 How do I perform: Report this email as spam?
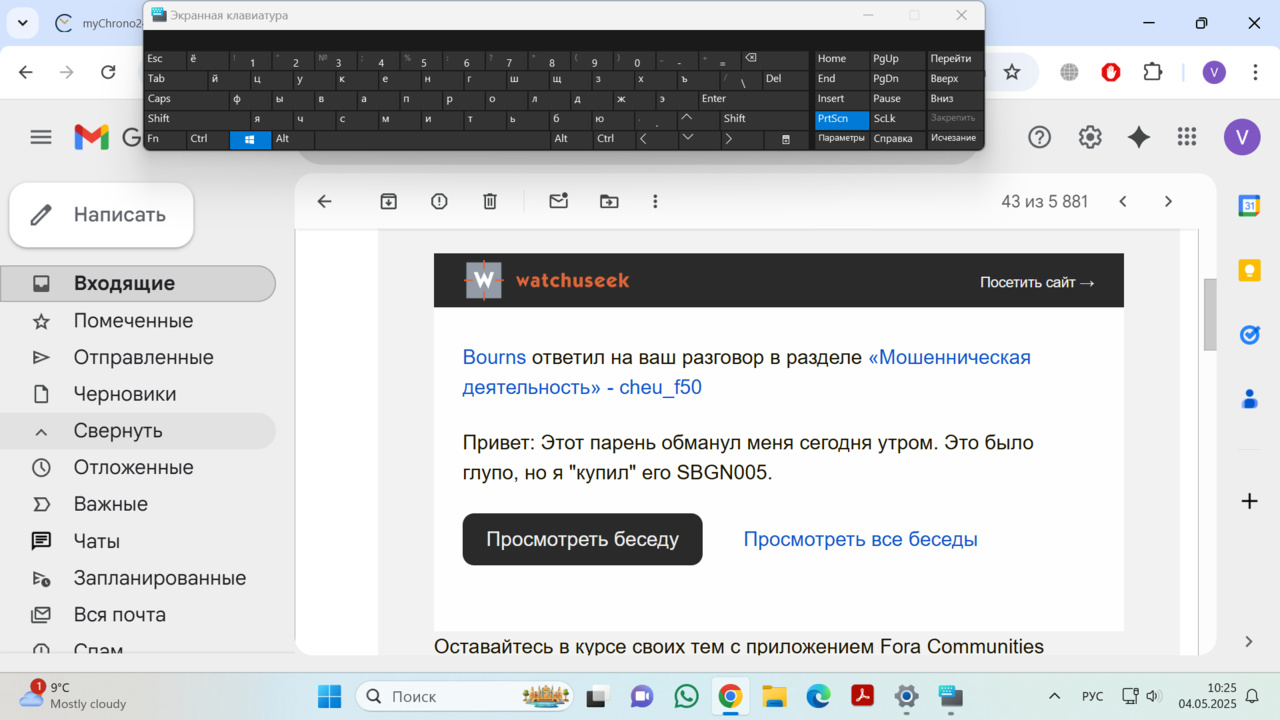click(439, 201)
